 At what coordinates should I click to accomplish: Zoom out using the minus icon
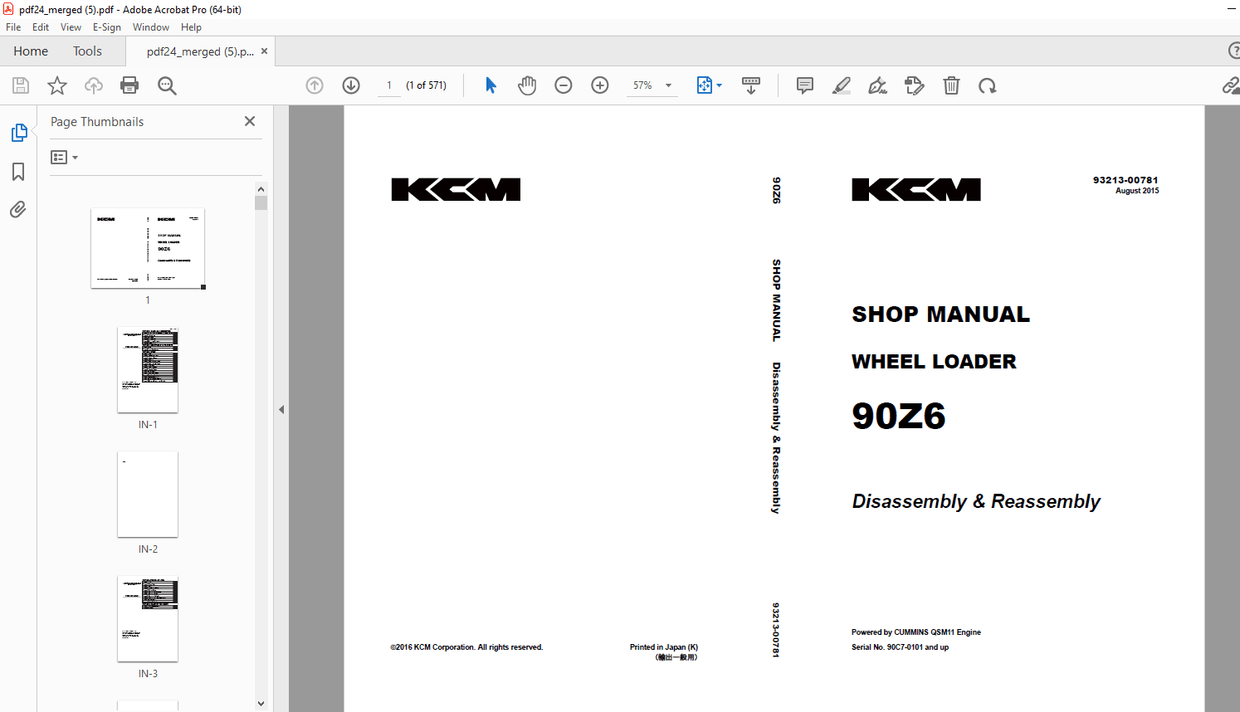563,85
